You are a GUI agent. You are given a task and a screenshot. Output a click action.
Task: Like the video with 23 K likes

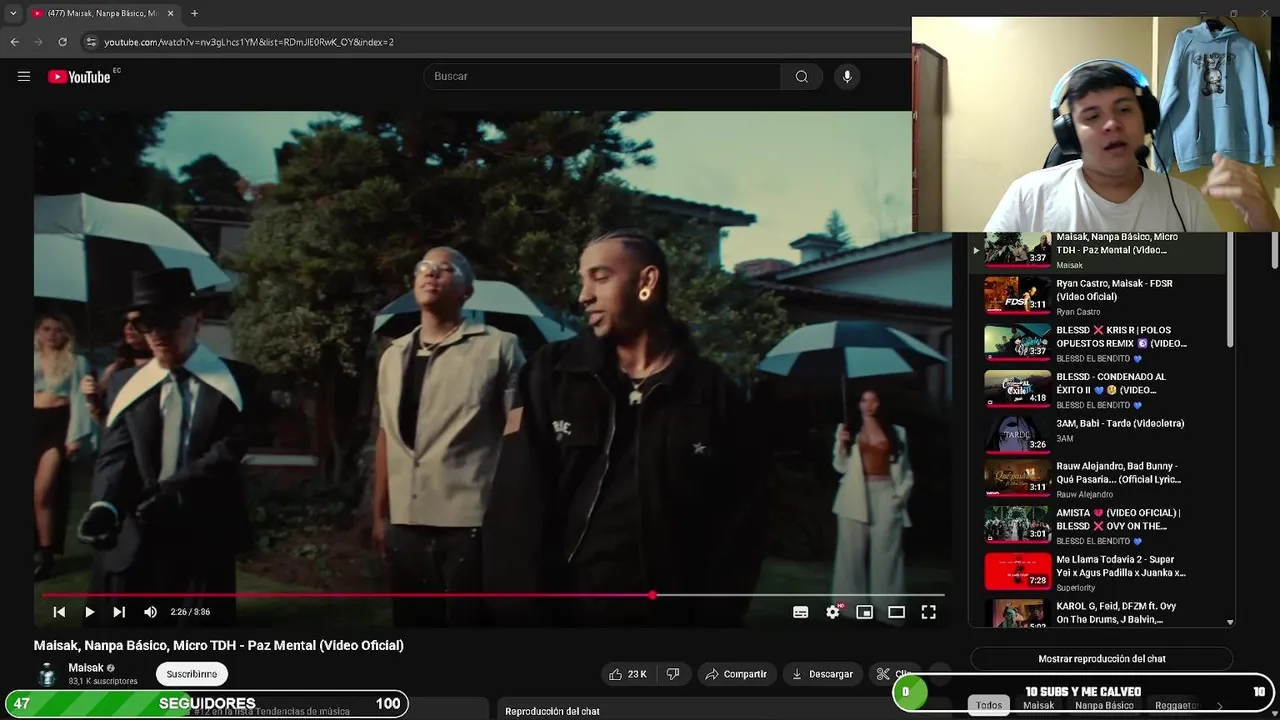[x=628, y=674]
